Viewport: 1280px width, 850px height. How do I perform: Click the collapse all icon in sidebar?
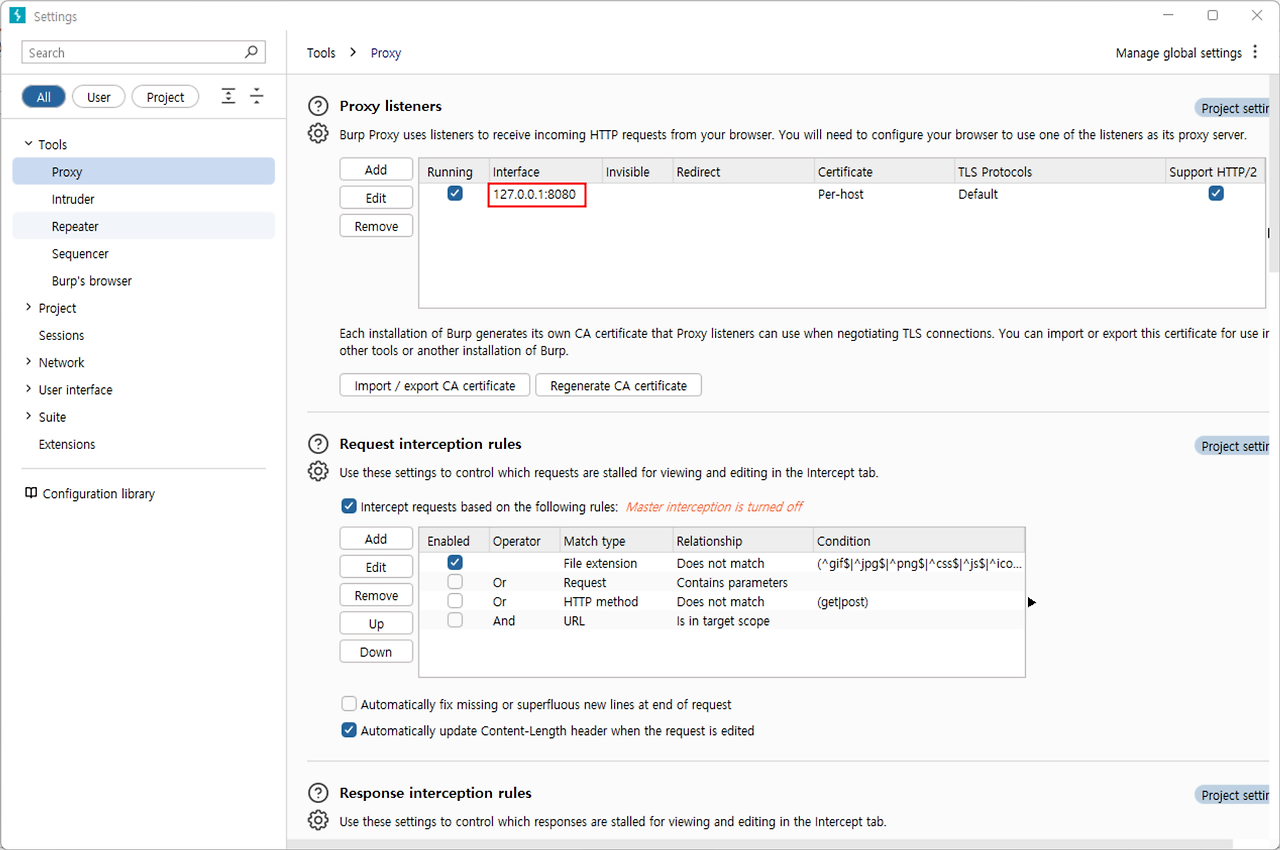257,96
